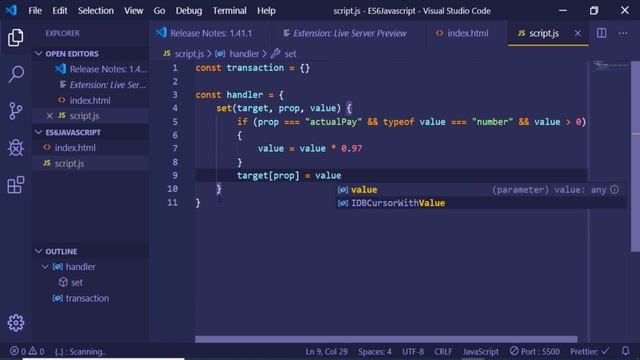Click the horizontal scrollbar in editor
640x360 pixels.
(x=386, y=339)
